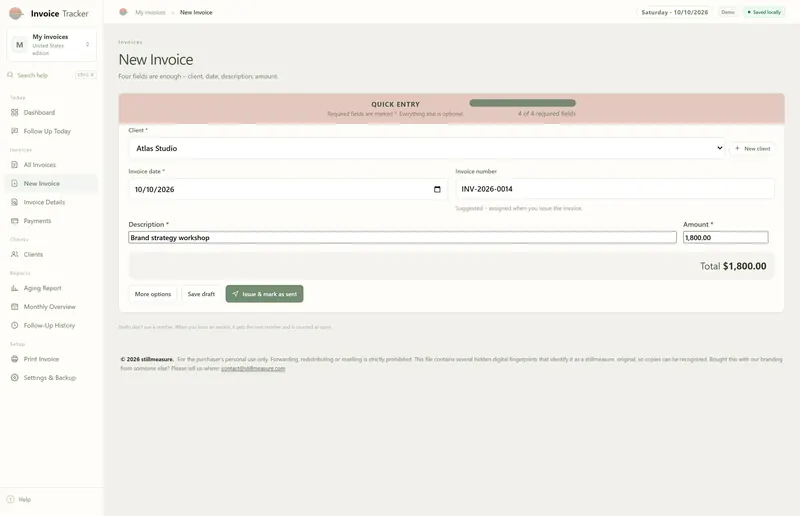Click the Invoice number field
The width and height of the screenshot is (800, 516).
[x=615, y=189]
